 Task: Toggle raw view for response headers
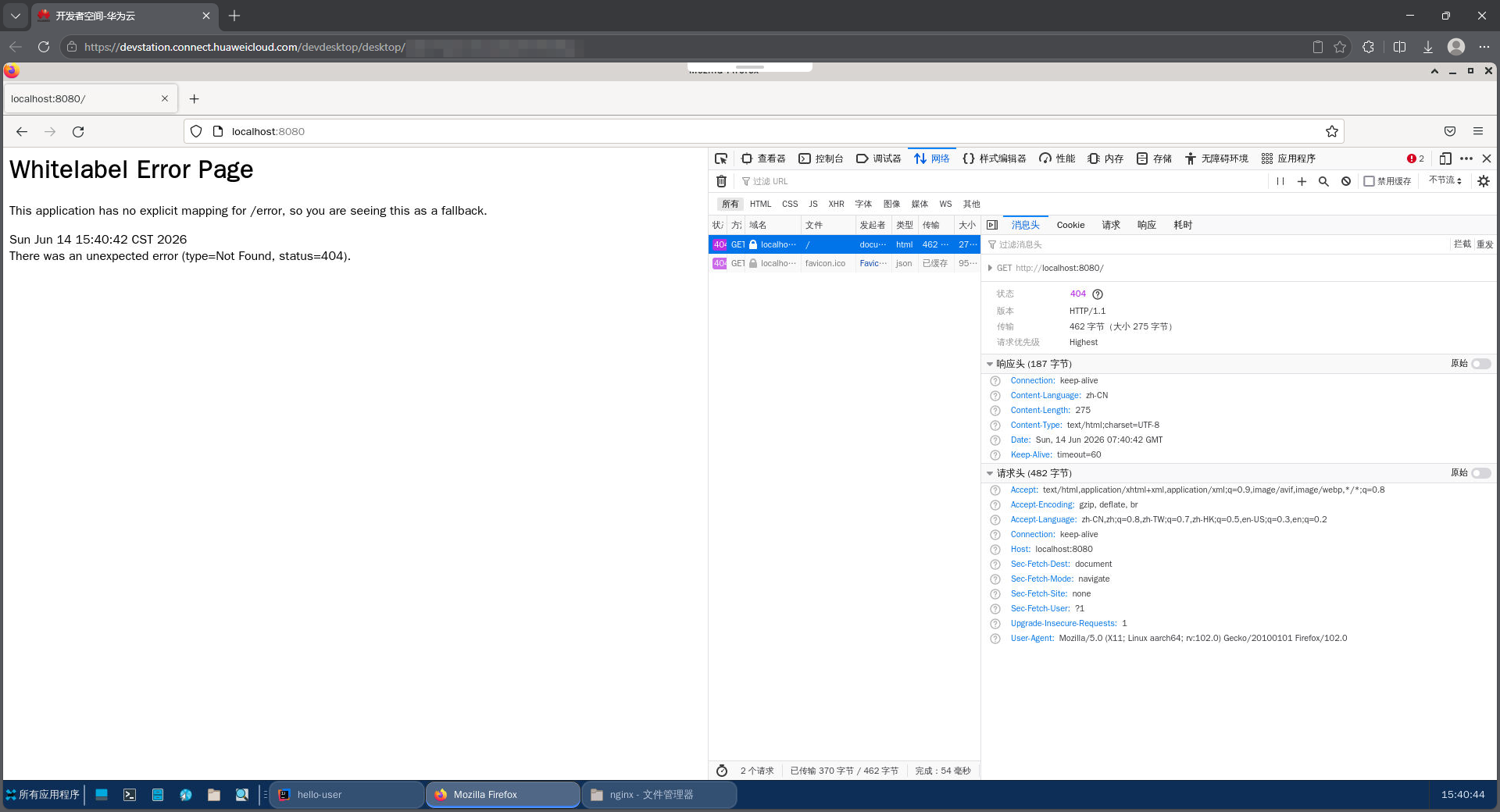1481,364
